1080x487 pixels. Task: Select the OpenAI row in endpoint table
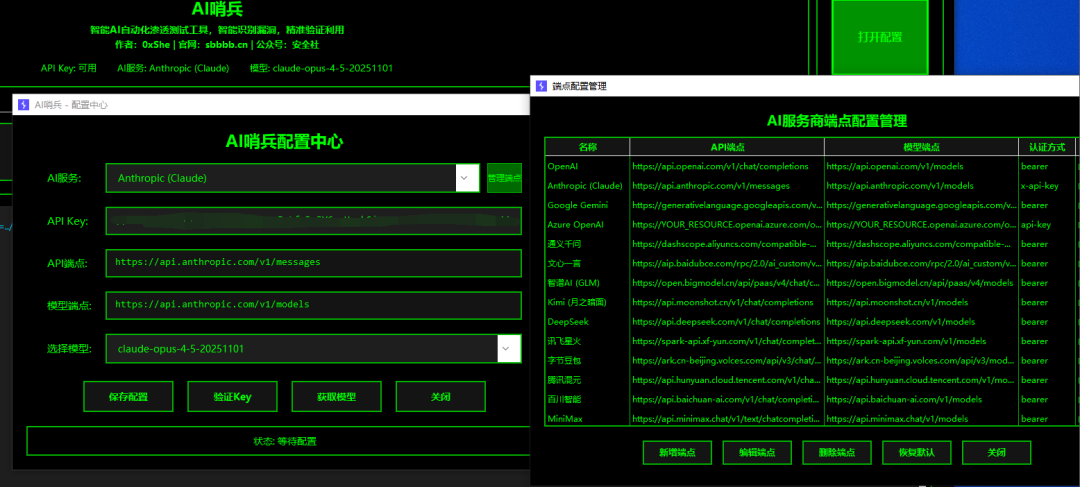point(810,166)
